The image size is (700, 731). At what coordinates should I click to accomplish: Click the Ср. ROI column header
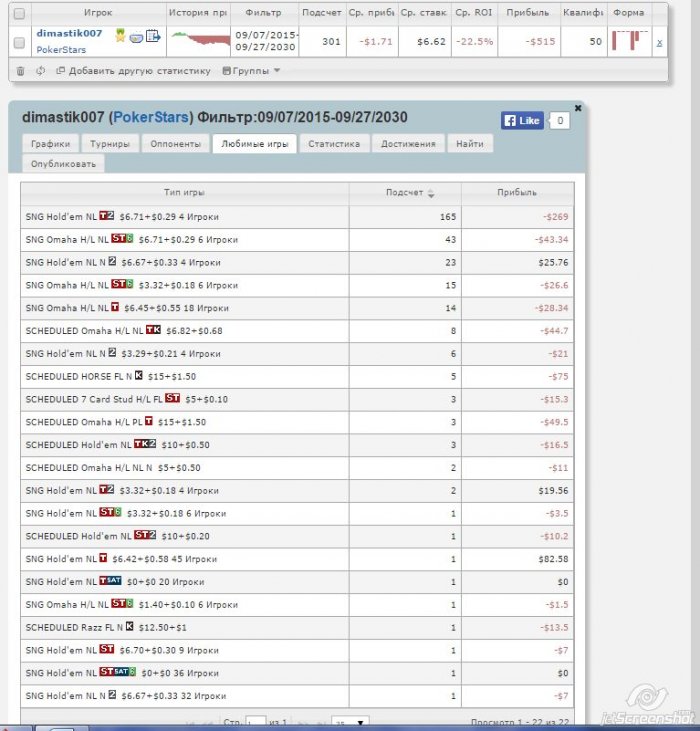474,13
